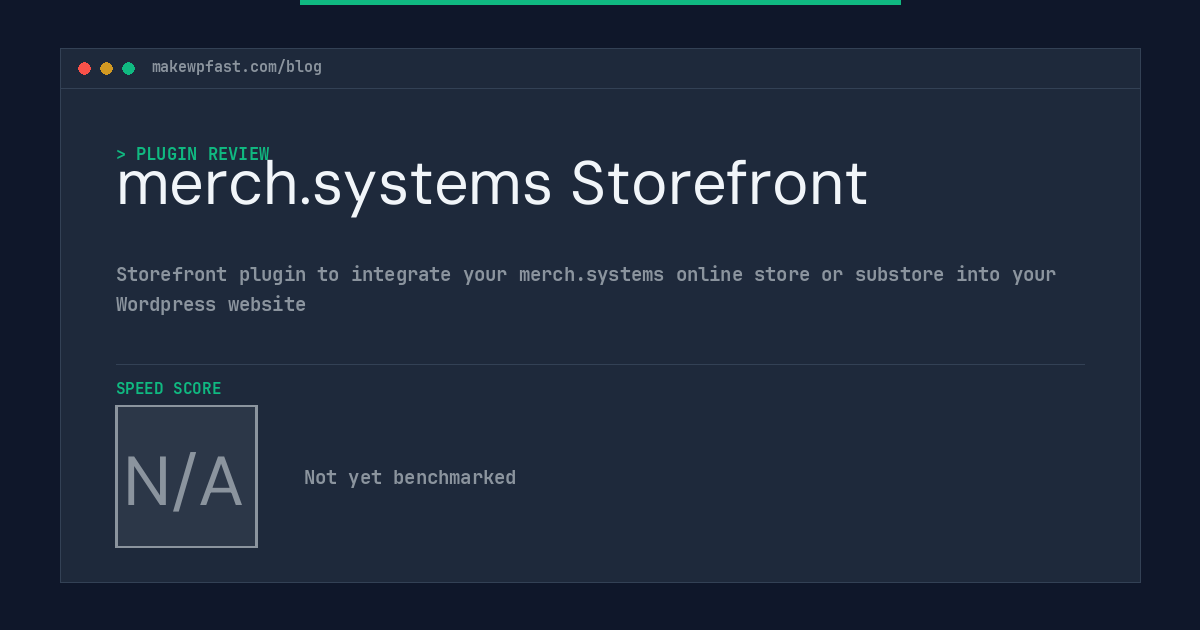Click the Storefront plugin description paragraph
1200x630 pixels.
[586, 289]
